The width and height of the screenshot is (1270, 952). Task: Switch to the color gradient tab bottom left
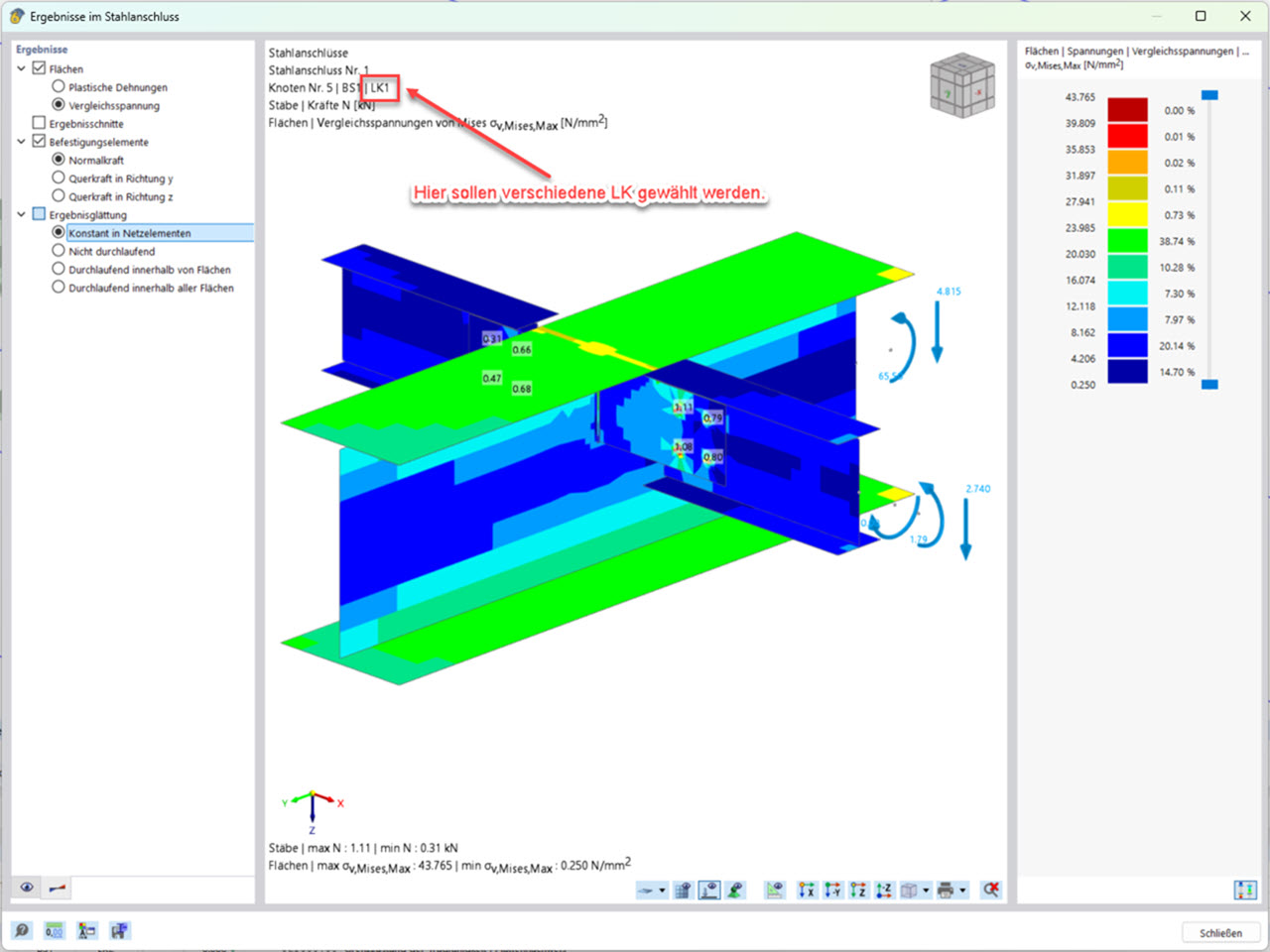click(x=55, y=888)
